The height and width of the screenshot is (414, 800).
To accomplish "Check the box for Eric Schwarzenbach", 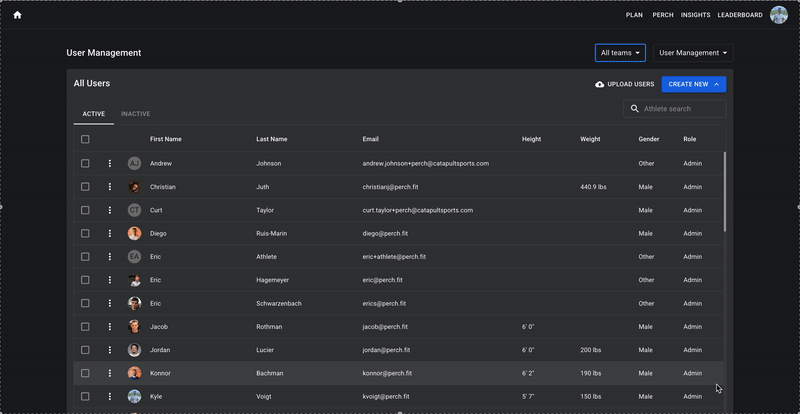I will pos(85,303).
